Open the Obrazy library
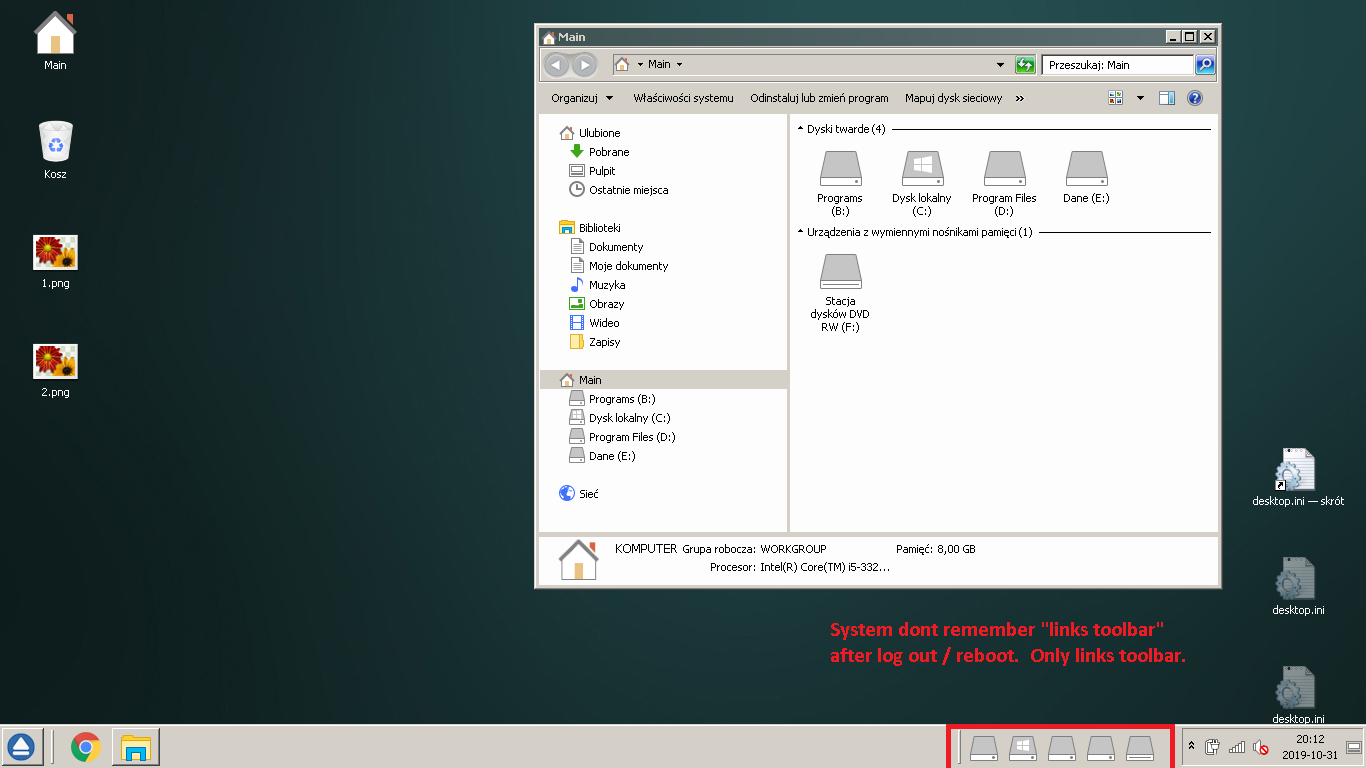The height and width of the screenshot is (768, 1366). [x=606, y=304]
